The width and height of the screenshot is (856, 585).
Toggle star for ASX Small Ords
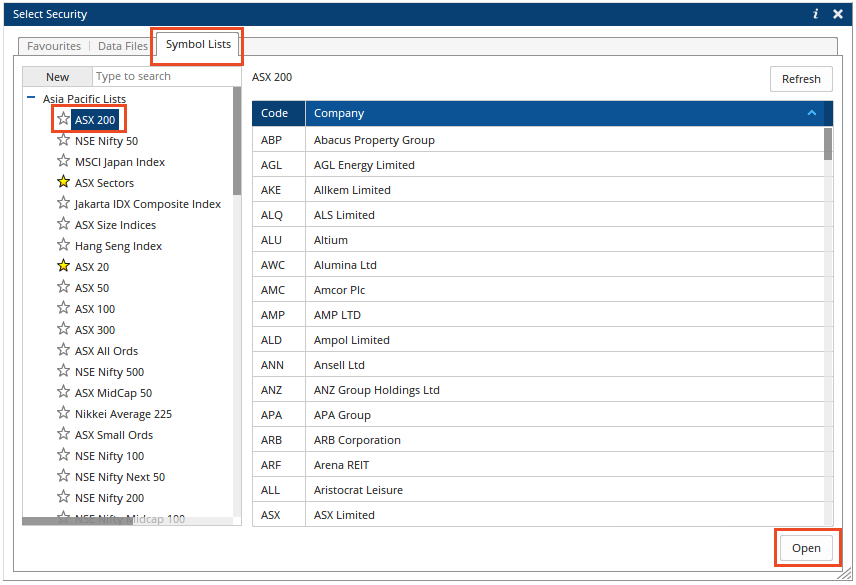point(63,434)
